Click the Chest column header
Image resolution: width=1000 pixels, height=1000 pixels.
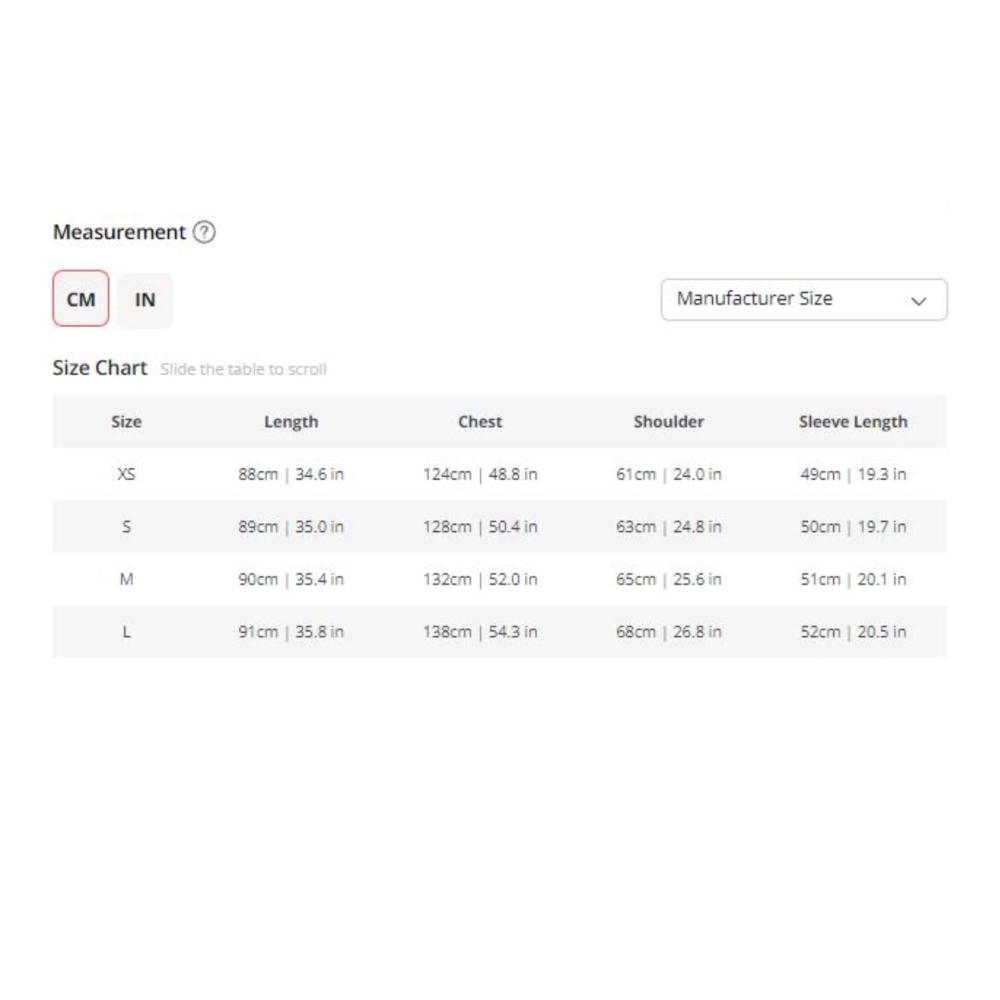(x=480, y=421)
